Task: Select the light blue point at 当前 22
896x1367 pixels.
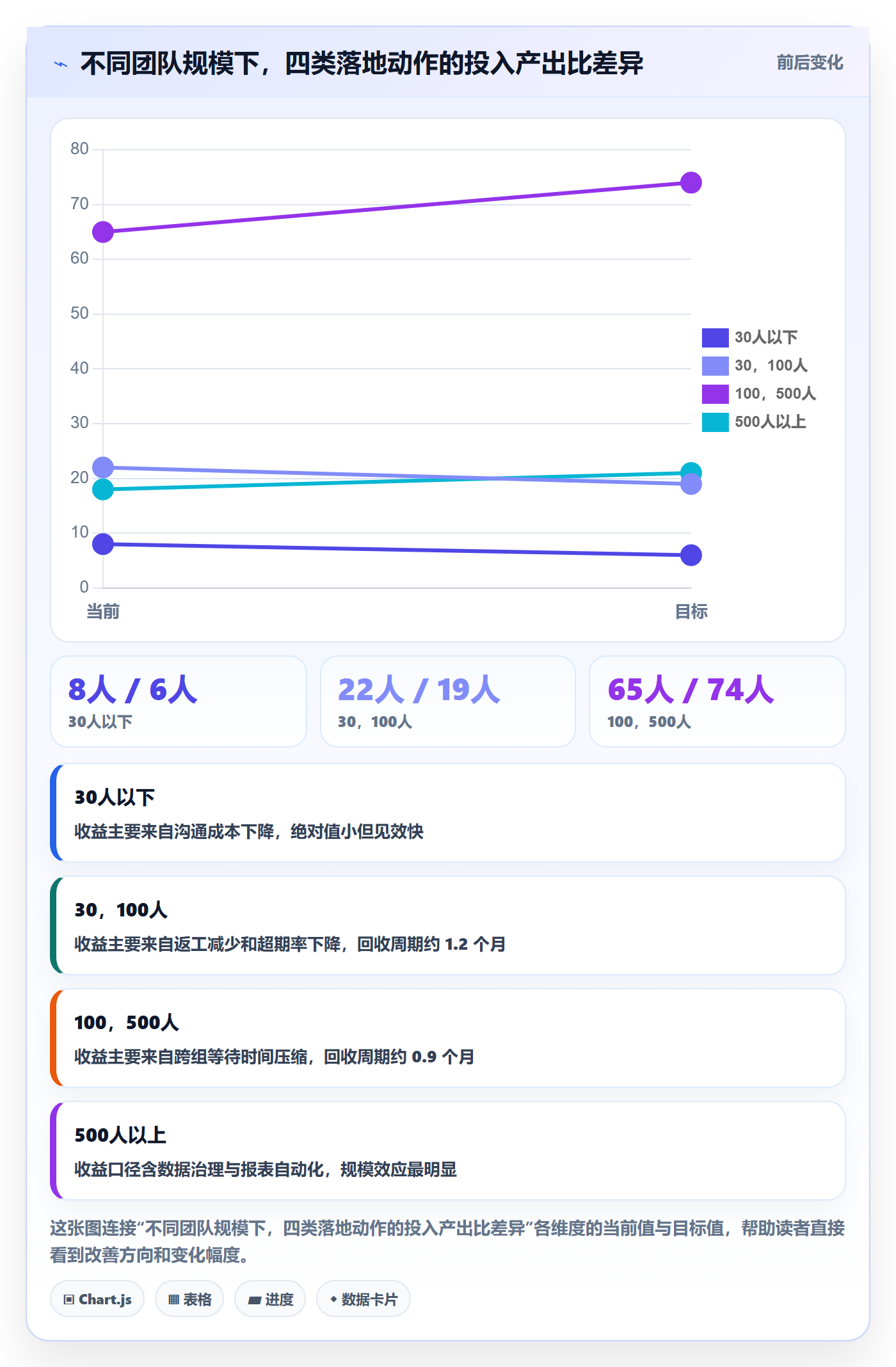Action: click(x=103, y=467)
